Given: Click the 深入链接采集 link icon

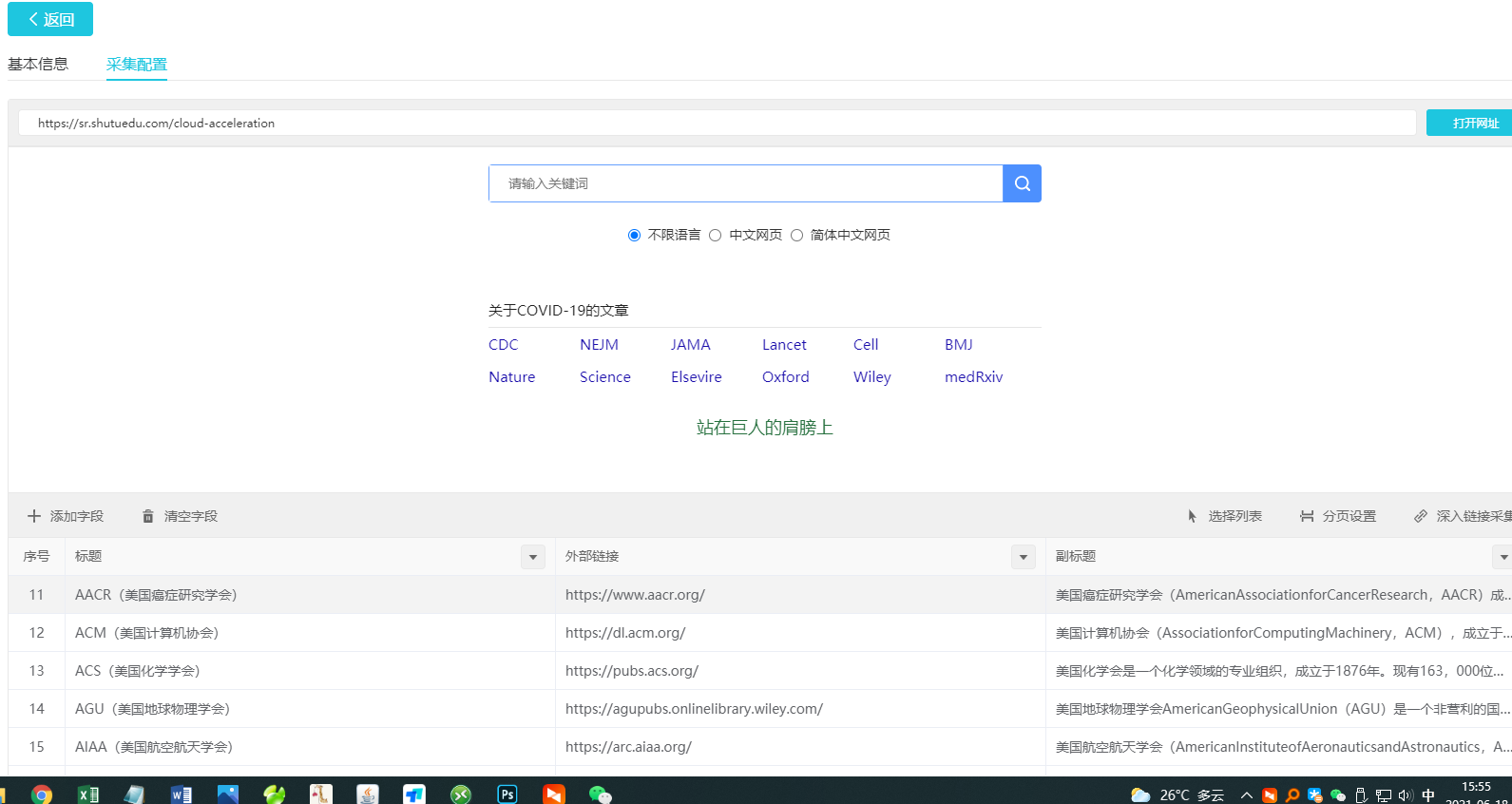Looking at the screenshot, I should click(1421, 516).
